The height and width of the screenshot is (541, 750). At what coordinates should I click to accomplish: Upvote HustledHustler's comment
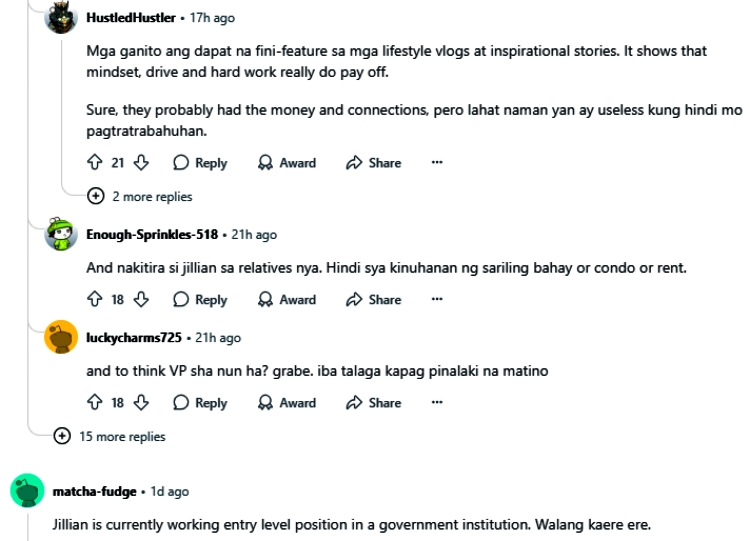pyautogui.click(x=93, y=163)
